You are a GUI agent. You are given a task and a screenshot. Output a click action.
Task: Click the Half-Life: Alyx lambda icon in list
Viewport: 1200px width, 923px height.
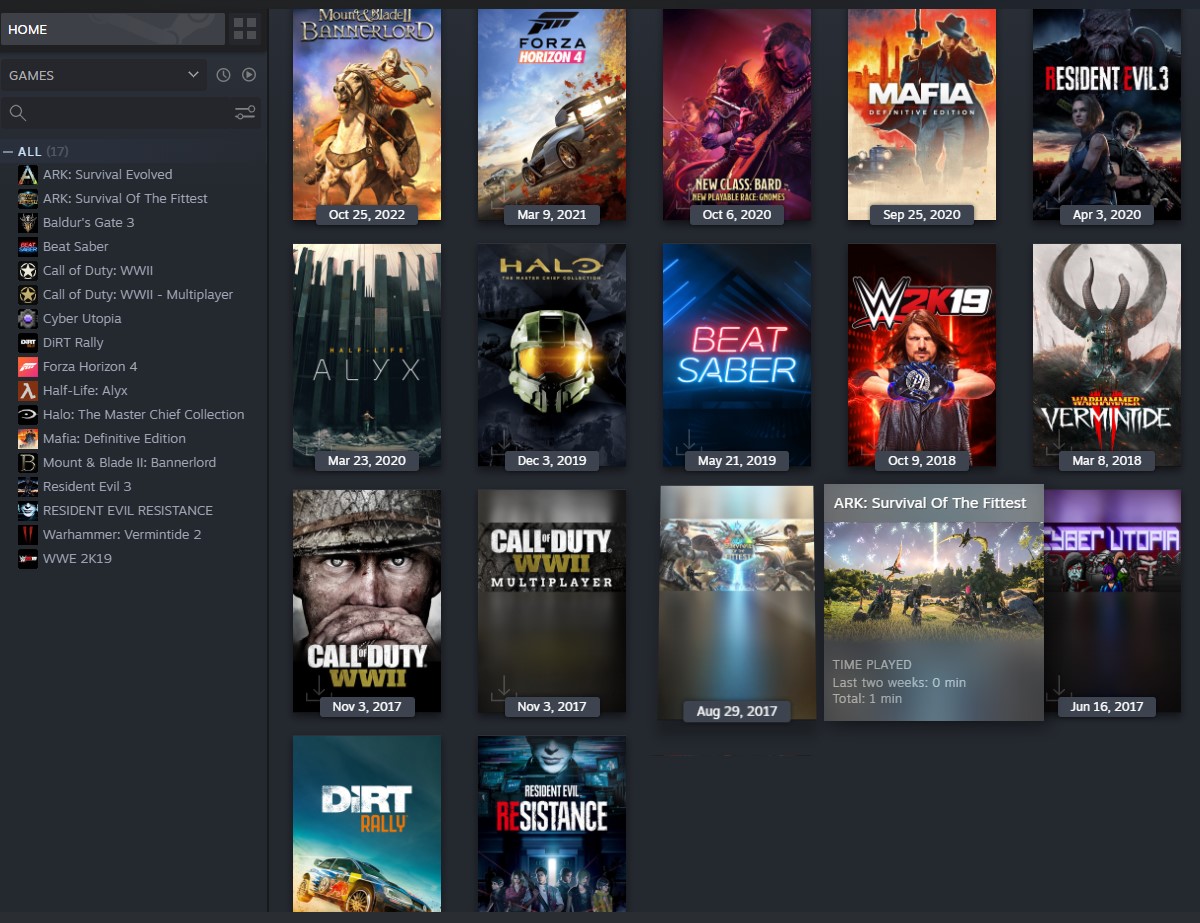[x=28, y=391]
